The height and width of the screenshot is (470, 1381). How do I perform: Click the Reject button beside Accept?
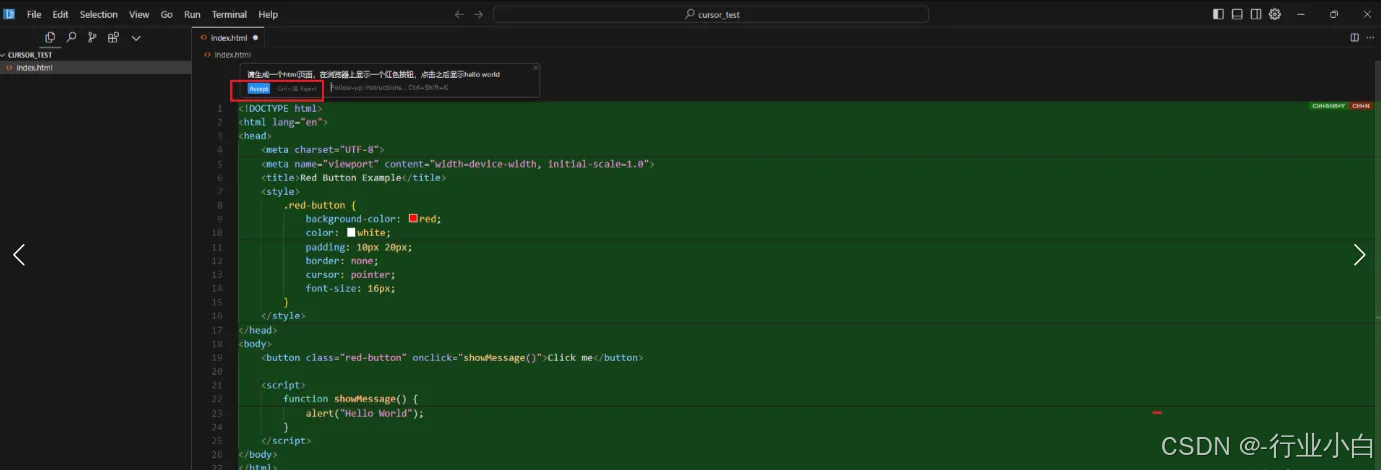tap(297, 88)
